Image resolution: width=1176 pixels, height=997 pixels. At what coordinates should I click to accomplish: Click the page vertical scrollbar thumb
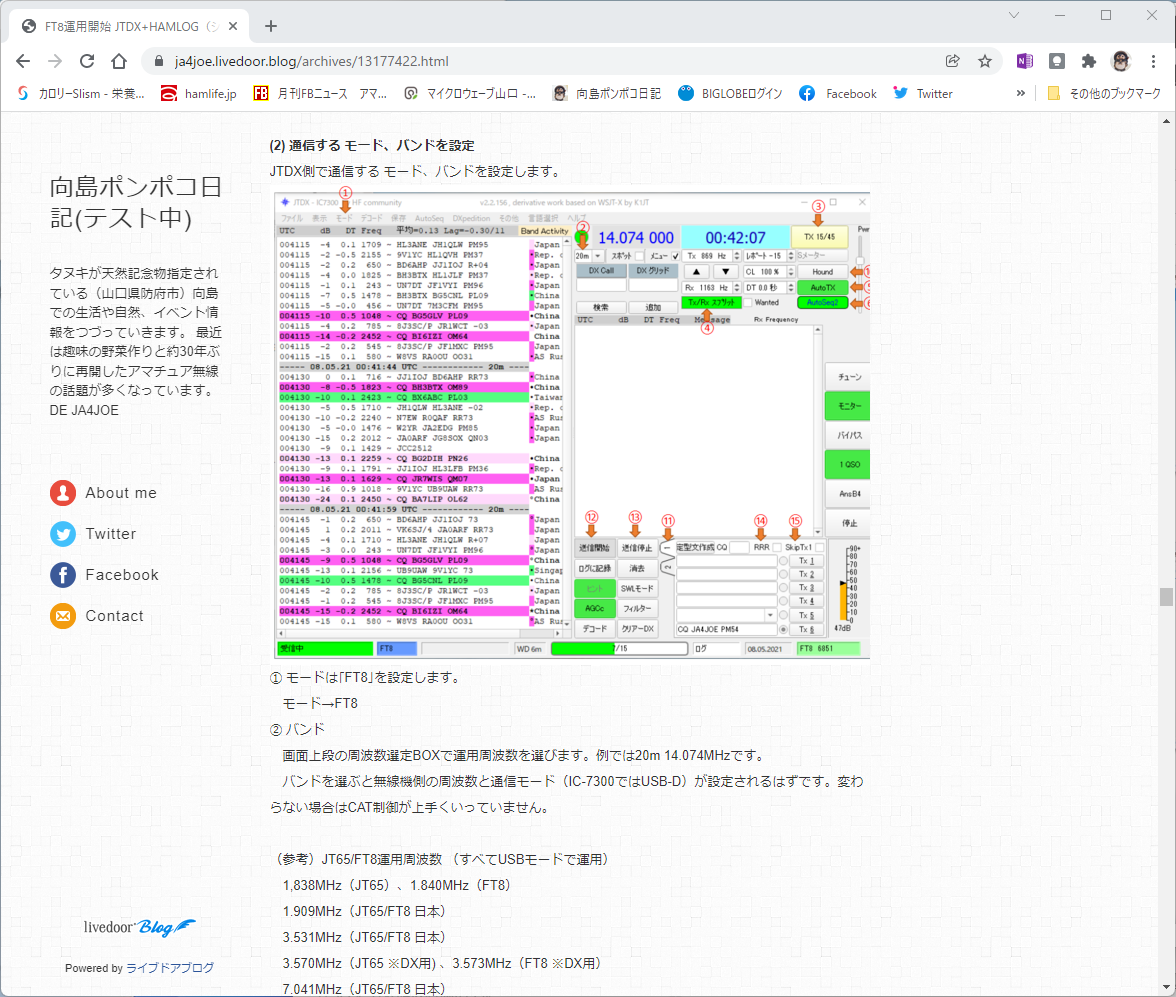[1166, 597]
